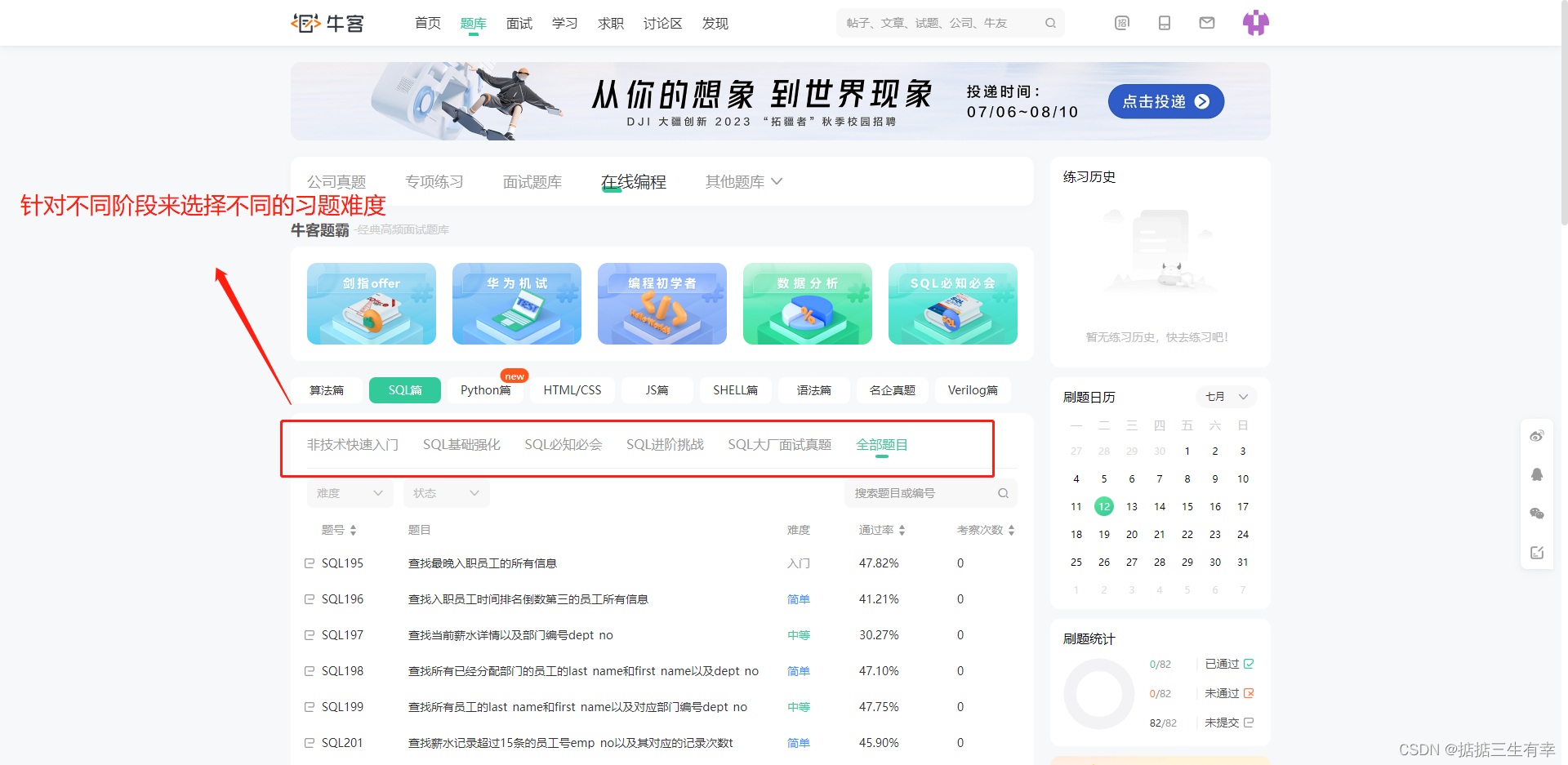Sort by 通过率 column arrows
The width and height of the screenshot is (1568, 765).
tap(902, 530)
